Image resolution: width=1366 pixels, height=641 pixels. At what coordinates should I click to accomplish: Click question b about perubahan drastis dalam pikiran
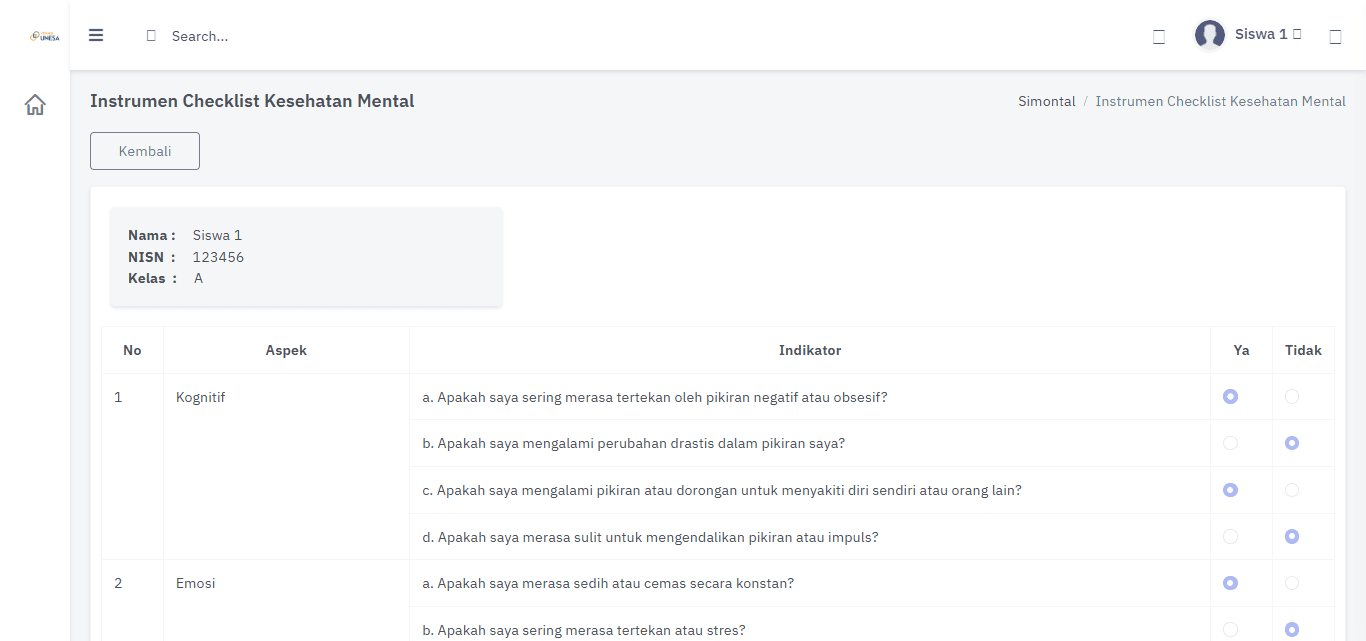(634, 443)
